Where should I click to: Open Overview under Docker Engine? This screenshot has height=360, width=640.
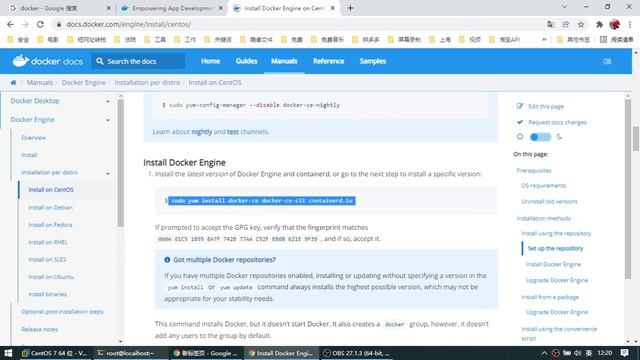(33, 138)
